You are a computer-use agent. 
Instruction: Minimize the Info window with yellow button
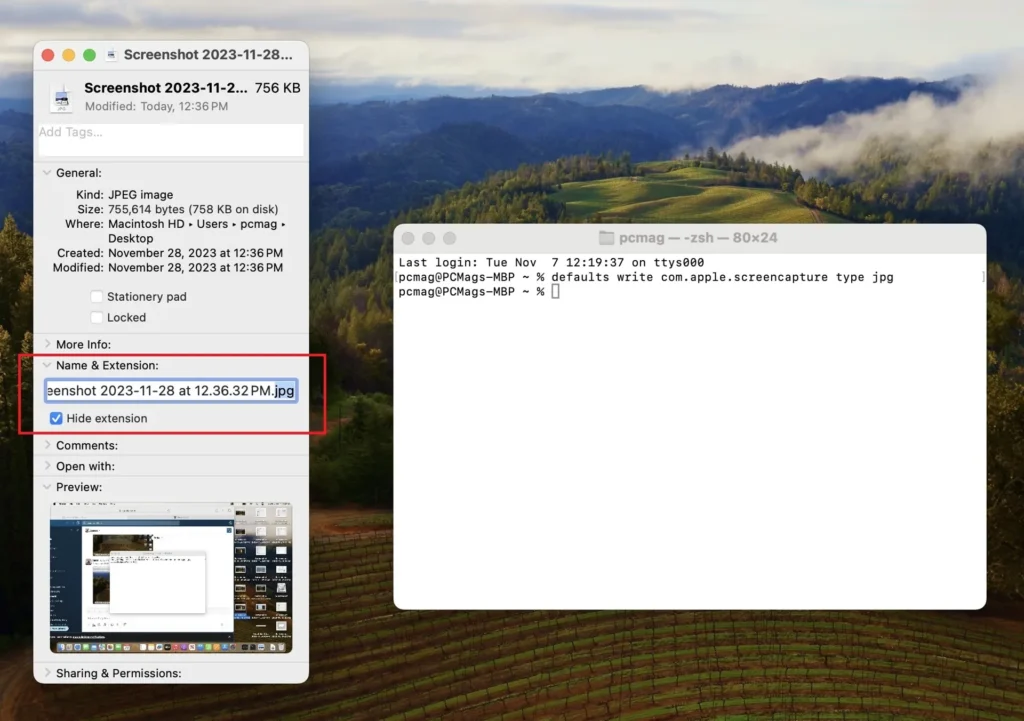(x=69, y=55)
